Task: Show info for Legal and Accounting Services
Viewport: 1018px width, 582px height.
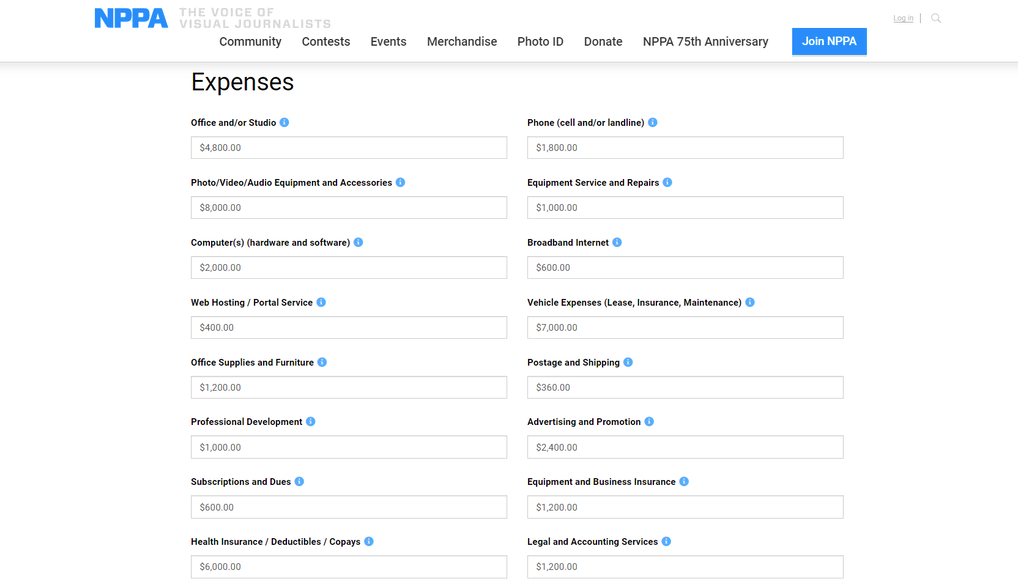Action: [666, 541]
